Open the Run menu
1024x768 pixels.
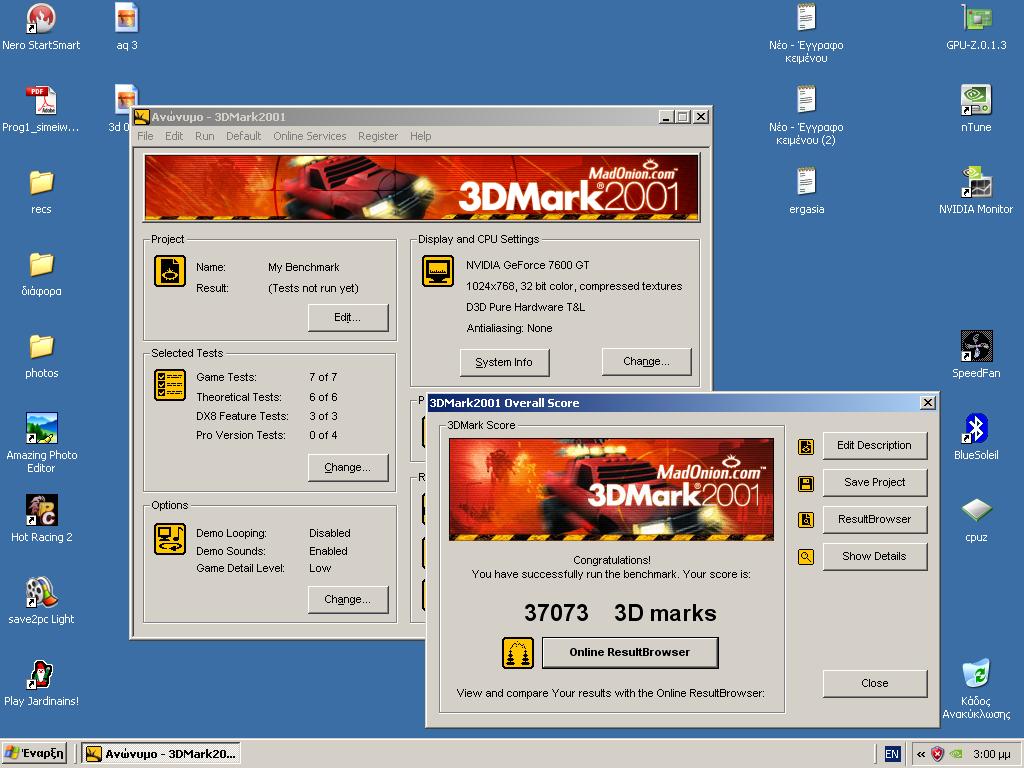pyautogui.click(x=204, y=136)
